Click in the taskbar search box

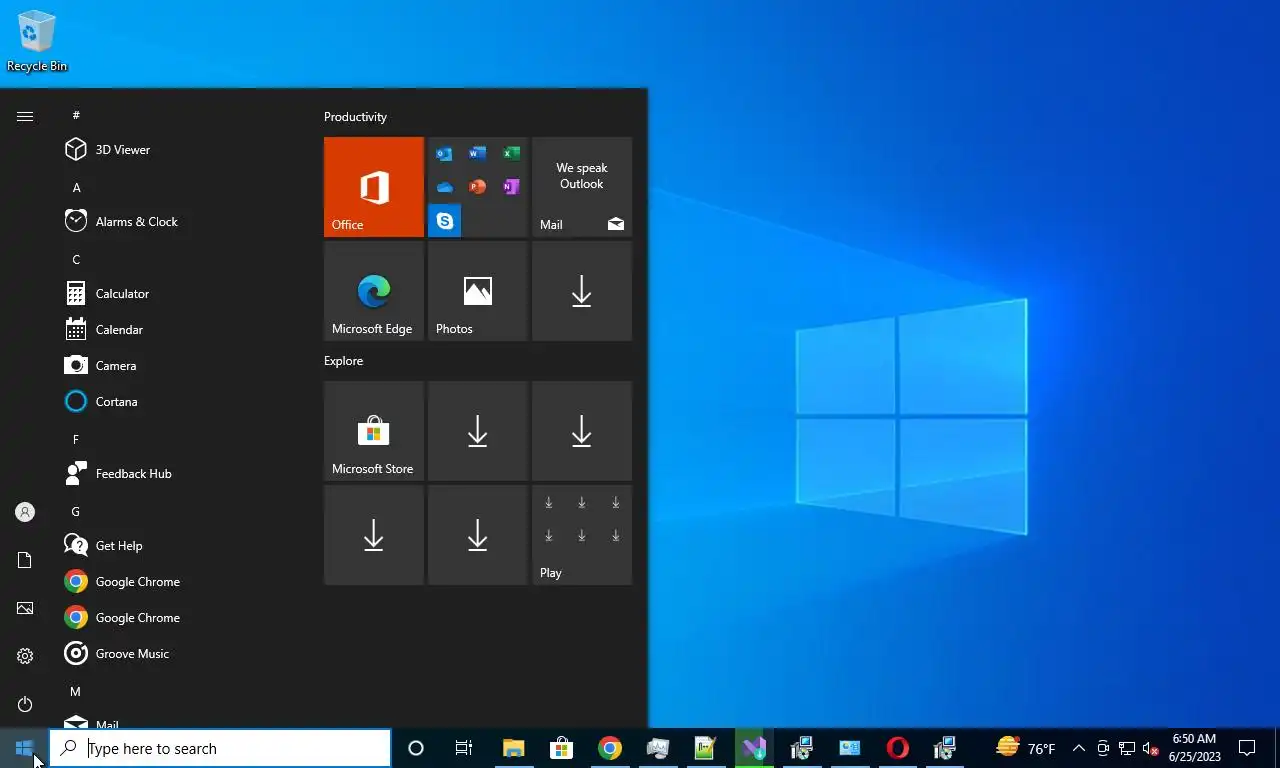pos(220,748)
